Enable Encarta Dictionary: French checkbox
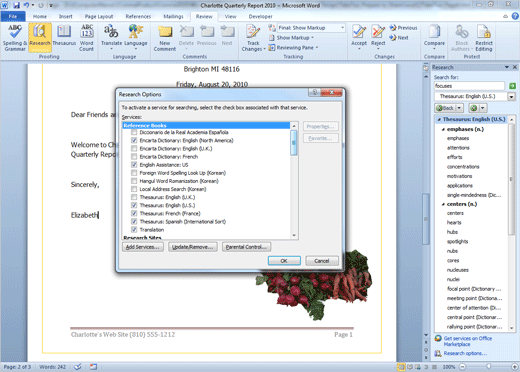This screenshot has width=520, height=372. click(x=134, y=157)
